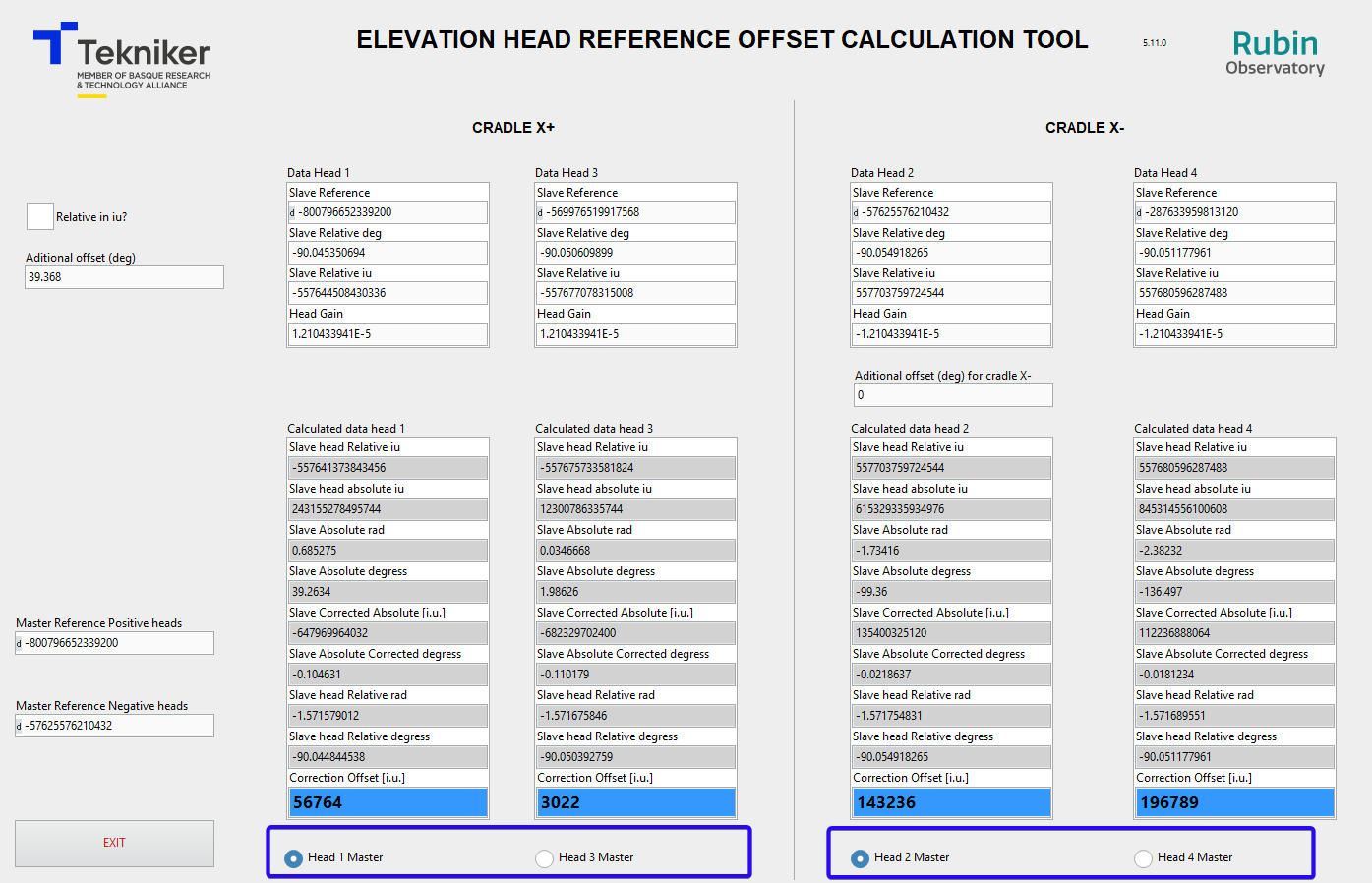Click the version number 5.11.0
Viewport: 1372px width, 883px height.
point(1155,43)
